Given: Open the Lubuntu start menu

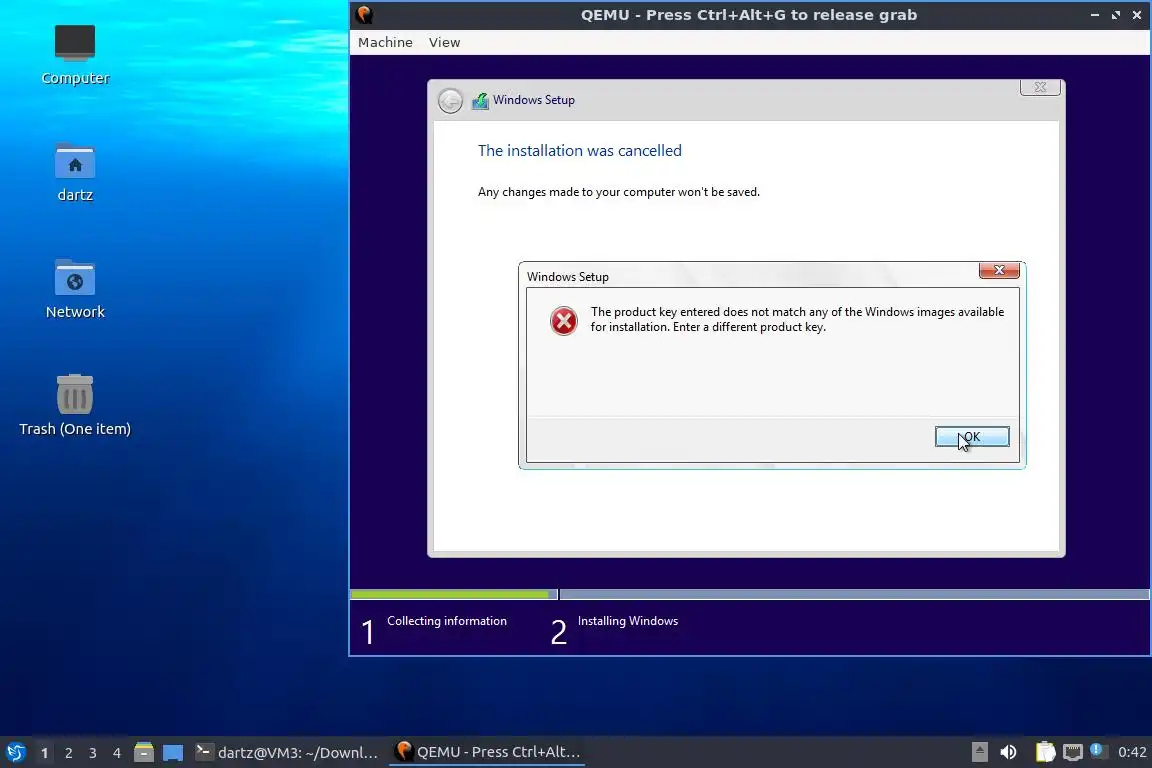Looking at the screenshot, I should 15,753.
